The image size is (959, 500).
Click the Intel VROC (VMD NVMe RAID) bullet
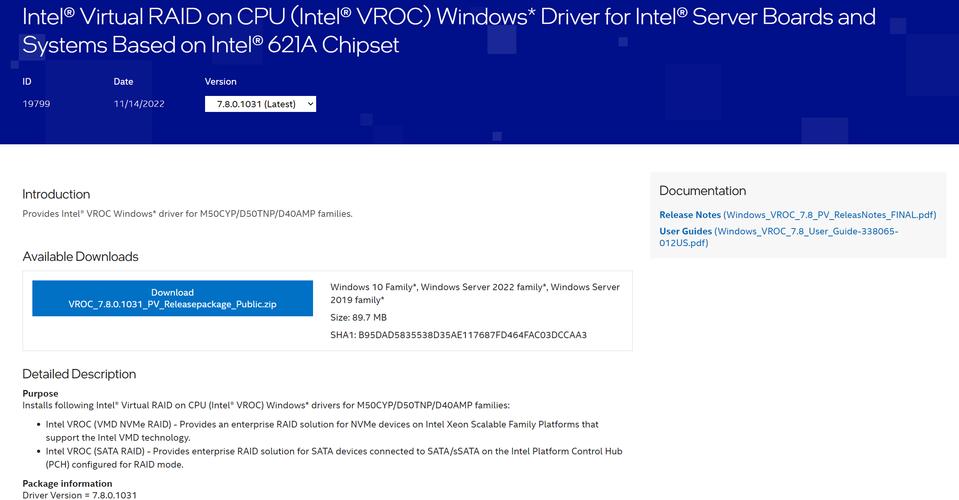click(x=322, y=431)
